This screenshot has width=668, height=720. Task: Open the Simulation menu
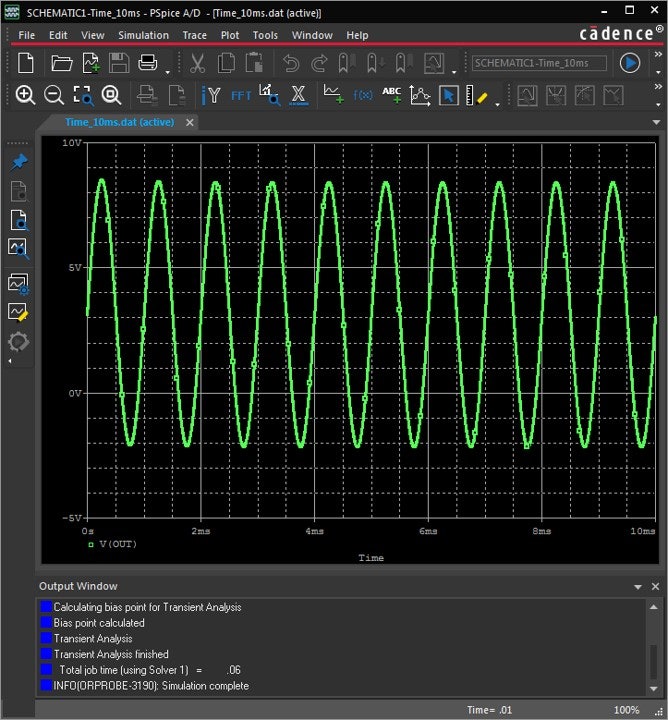[x=143, y=35]
